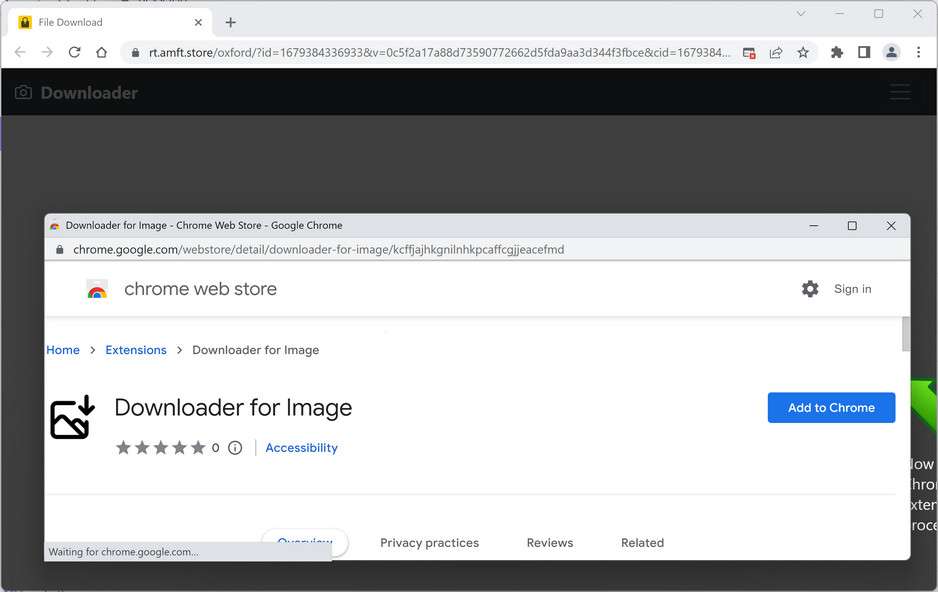
Task: Switch to the Privacy practices tab
Action: (x=429, y=543)
